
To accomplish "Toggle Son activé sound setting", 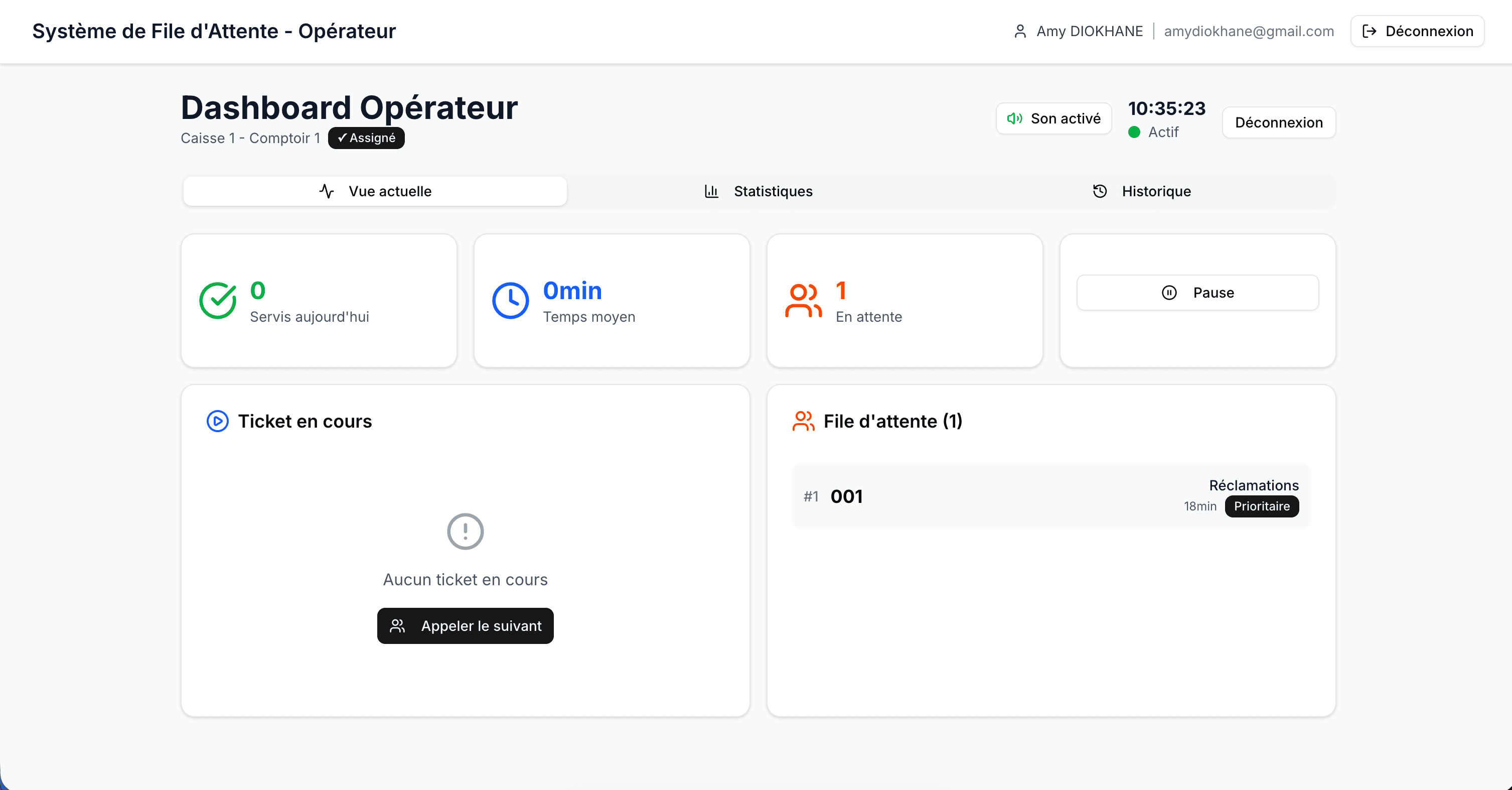I will 1053,118.
